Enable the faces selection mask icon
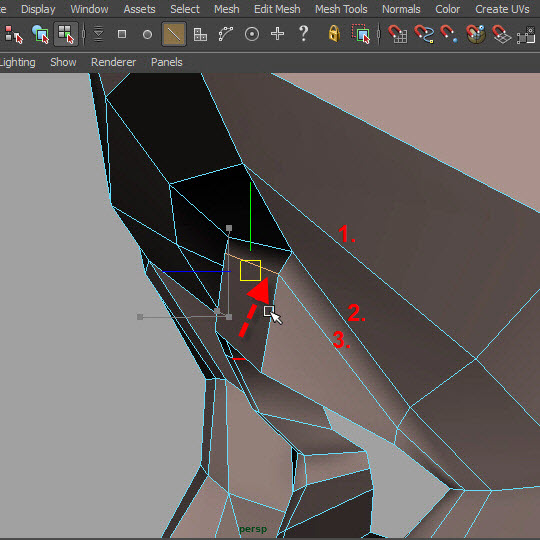 point(200,34)
